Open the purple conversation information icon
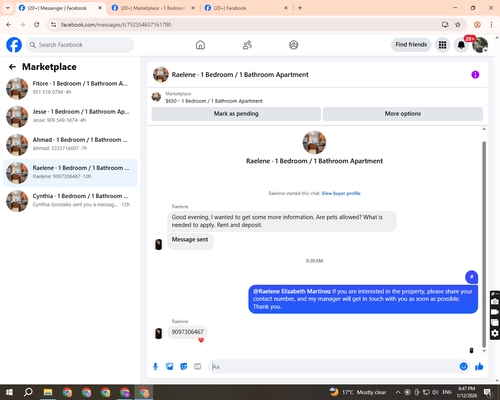 (475, 75)
